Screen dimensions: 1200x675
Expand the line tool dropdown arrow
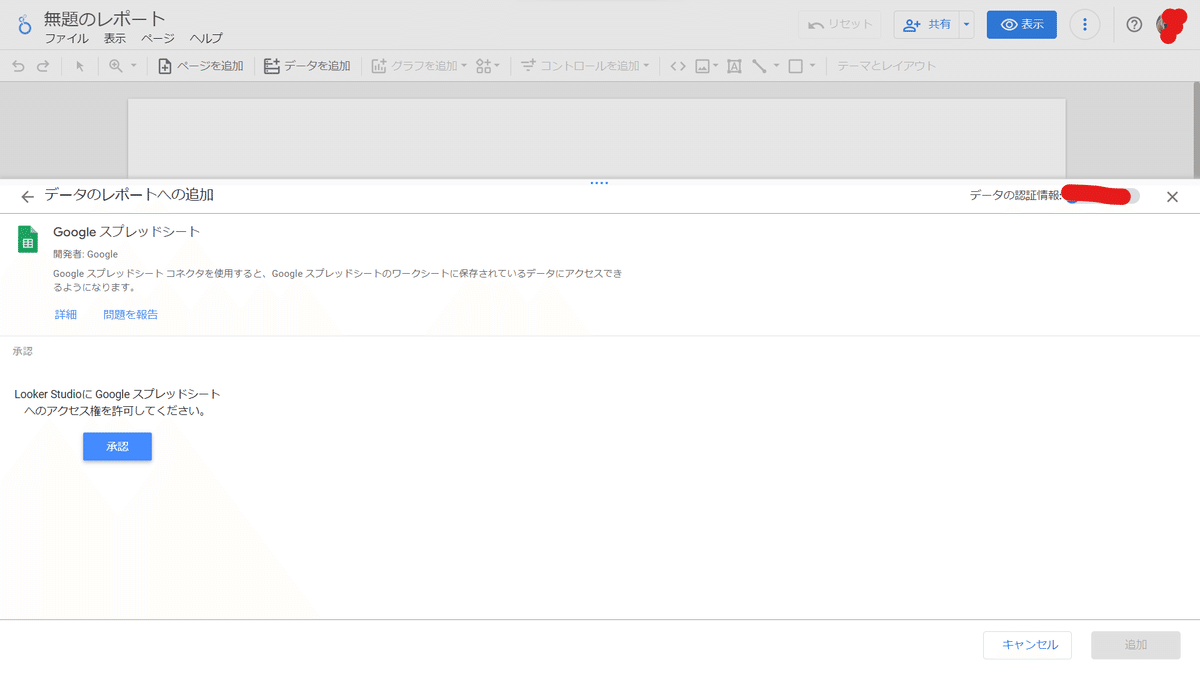[776, 66]
